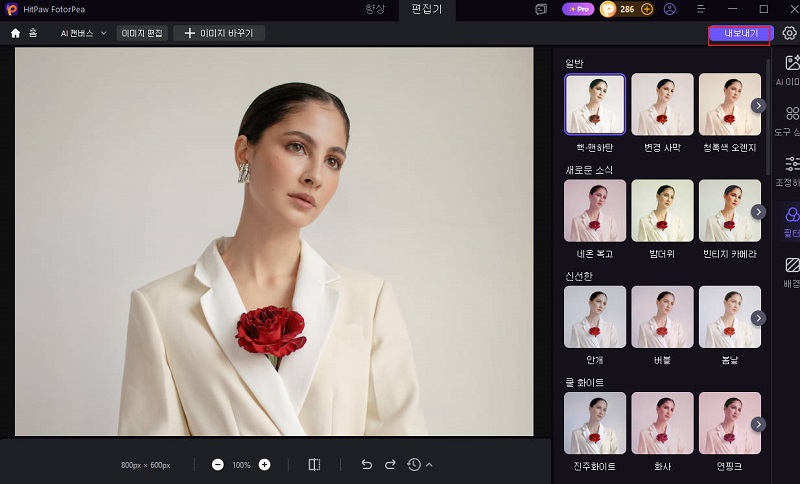Apply the 진주화이트 filter thumbnail
Viewport: 800px width, 484px height.
[x=595, y=423]
